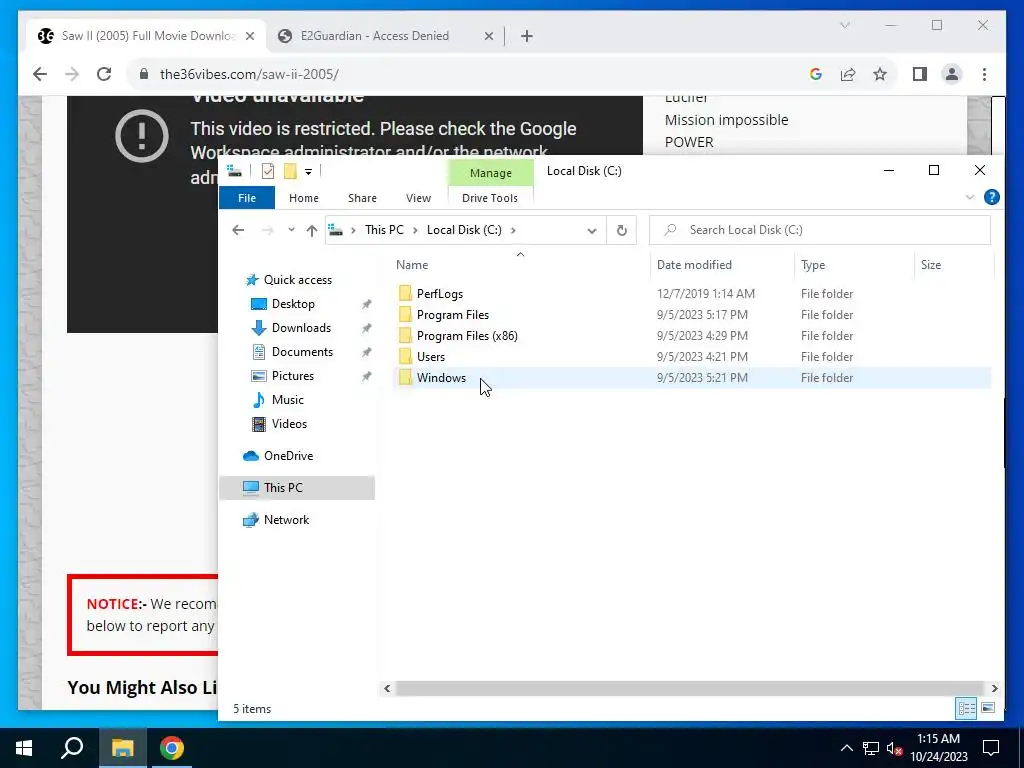The width and height of the screenshot is (1024, 768).
Task: Switch to Large icons view in status bar
Action: 987,709
